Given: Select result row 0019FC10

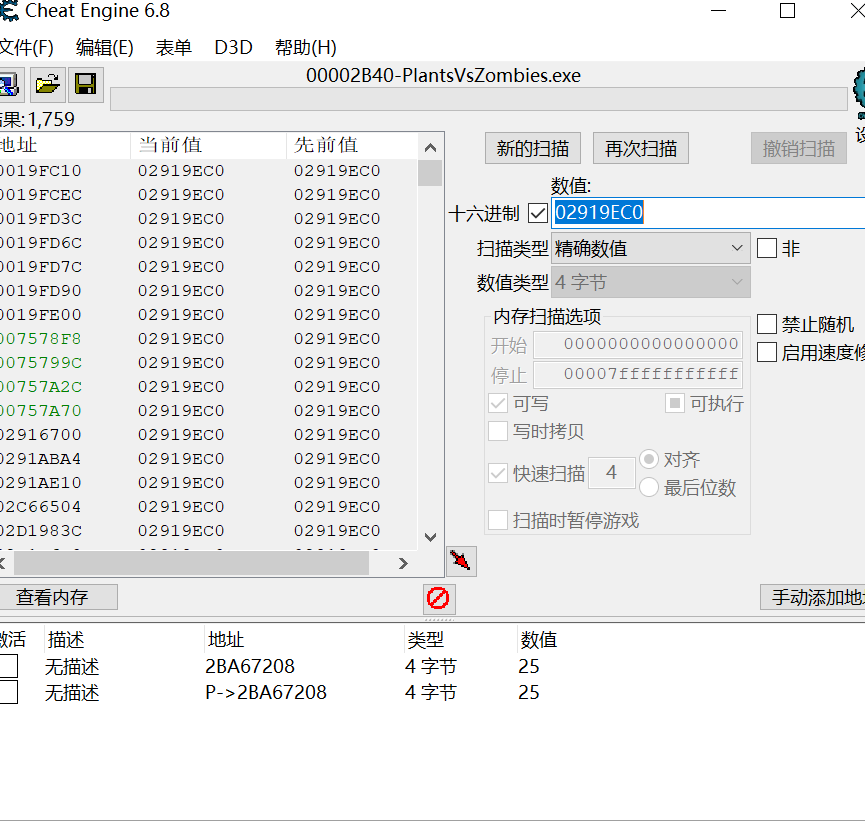Looking at the screenshot, I should 209,171.
